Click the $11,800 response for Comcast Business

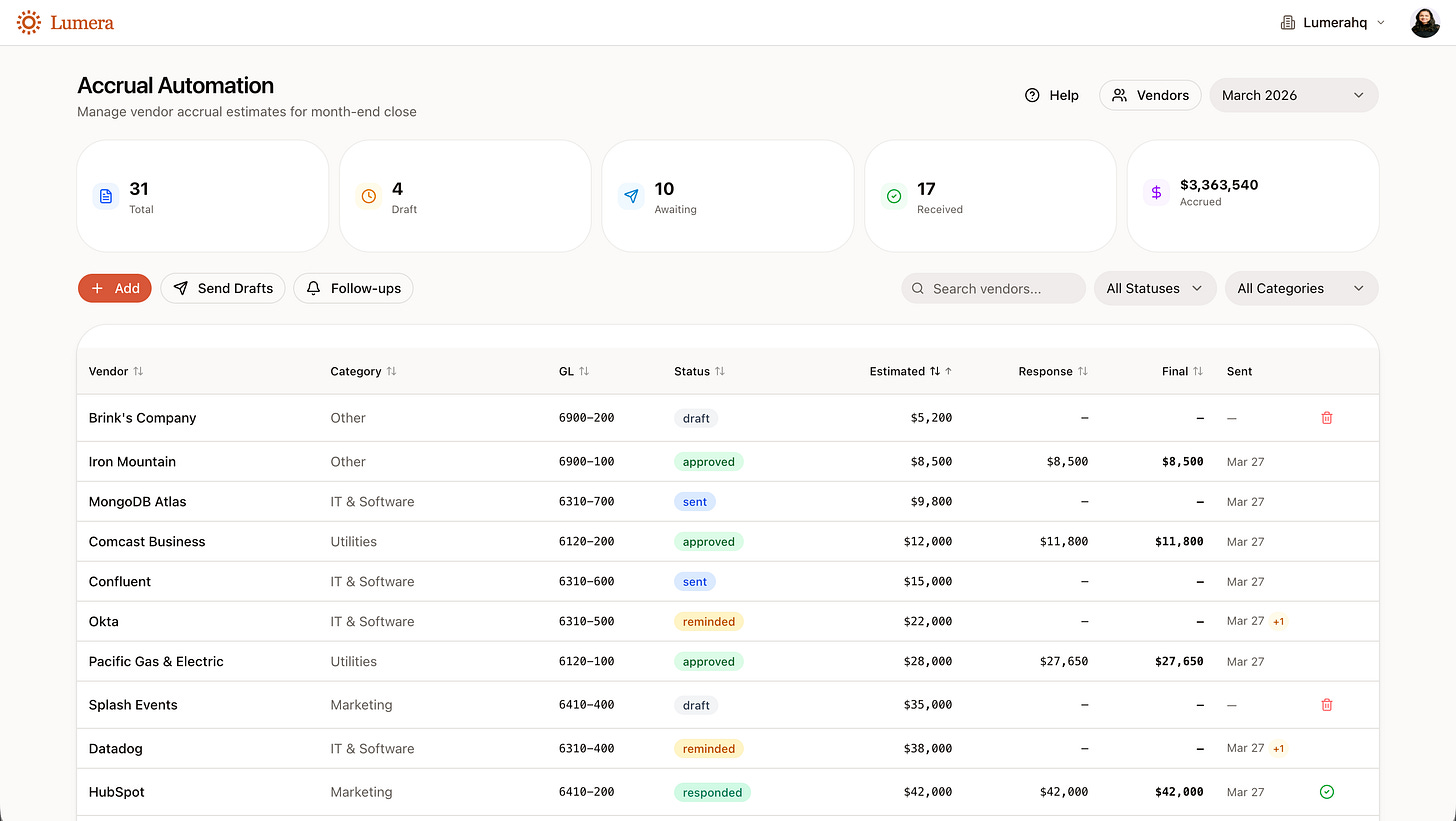[1064, 542]
